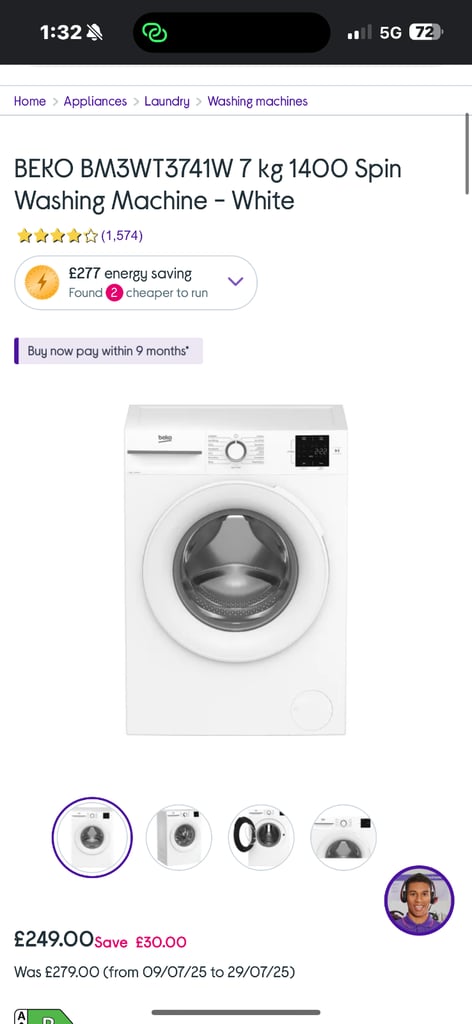472x1024 pixels.
Task: Tap the orange energy saving lightning icon
Action: click(42, 282)
